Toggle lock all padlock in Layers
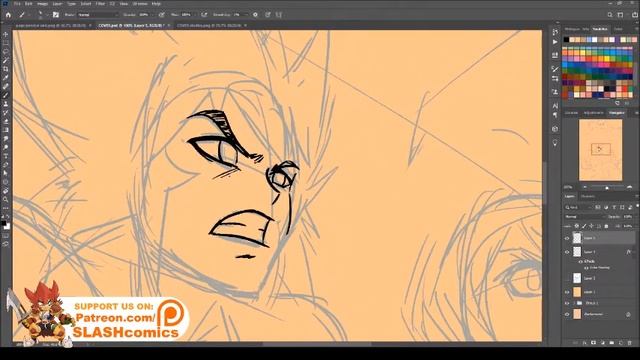The height and width of the screenshot is (360, 640). (x=606, y=226)
